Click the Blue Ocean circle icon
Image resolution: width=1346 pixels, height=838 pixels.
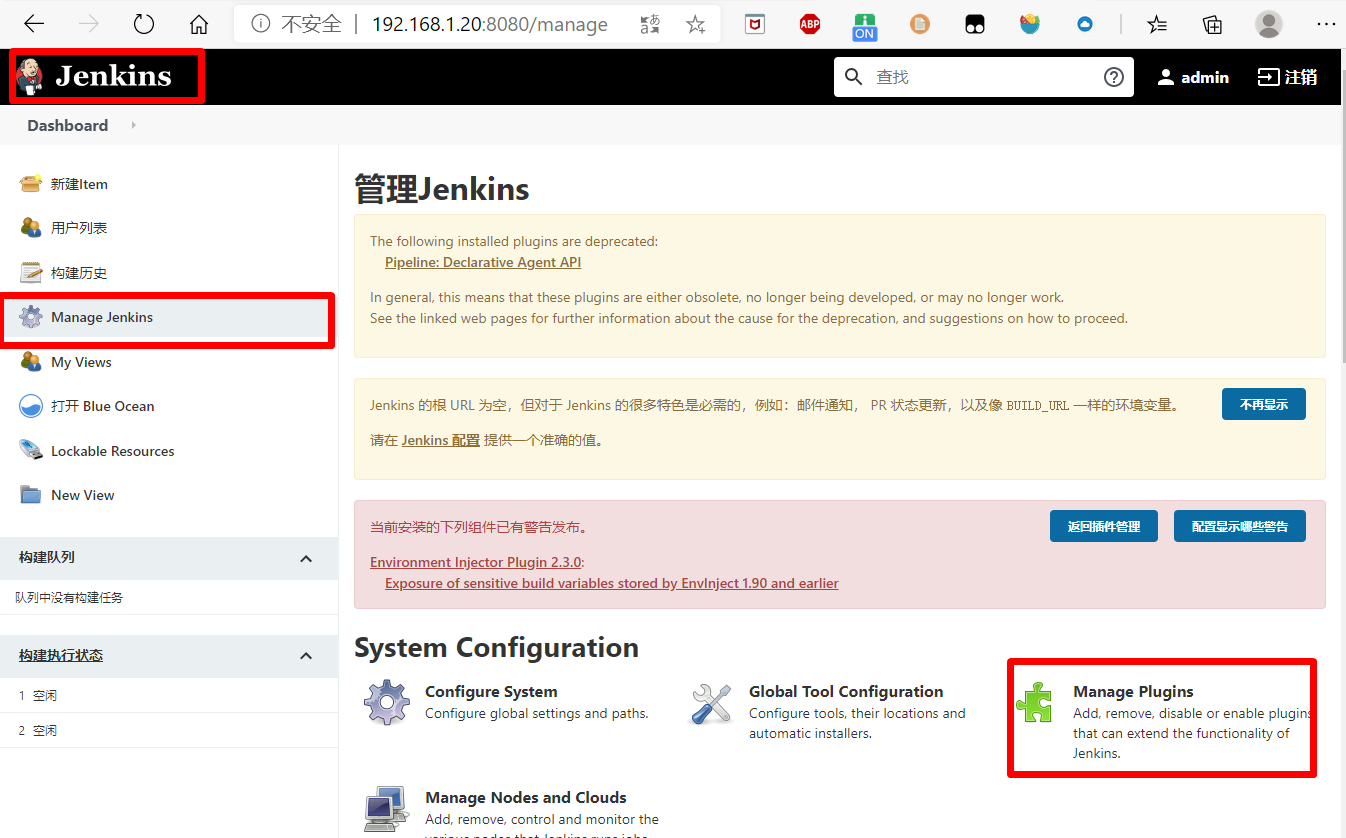point(31,406)
